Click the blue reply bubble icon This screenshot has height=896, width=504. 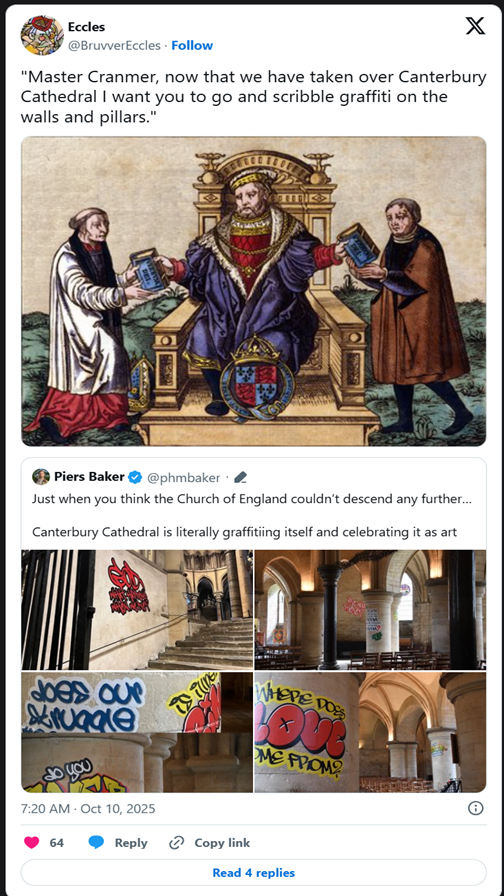click(96, 842)
